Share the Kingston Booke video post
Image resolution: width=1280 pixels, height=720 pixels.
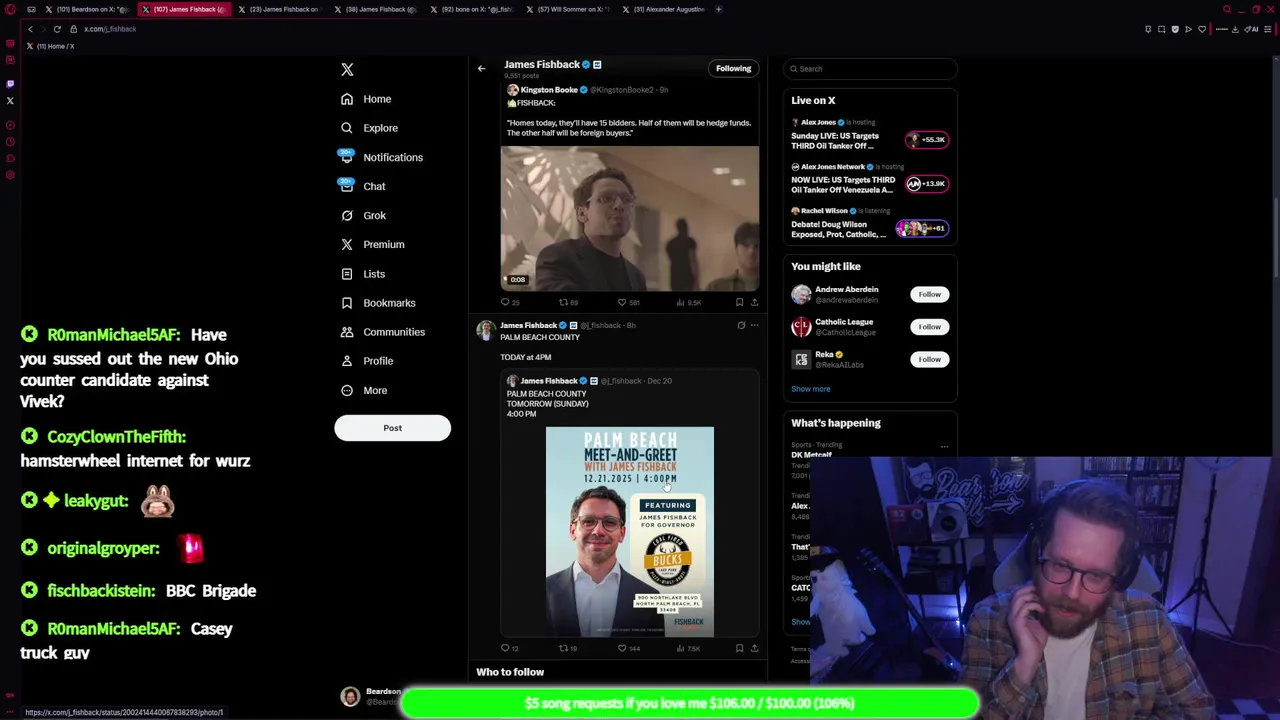(x=754, y=302)
